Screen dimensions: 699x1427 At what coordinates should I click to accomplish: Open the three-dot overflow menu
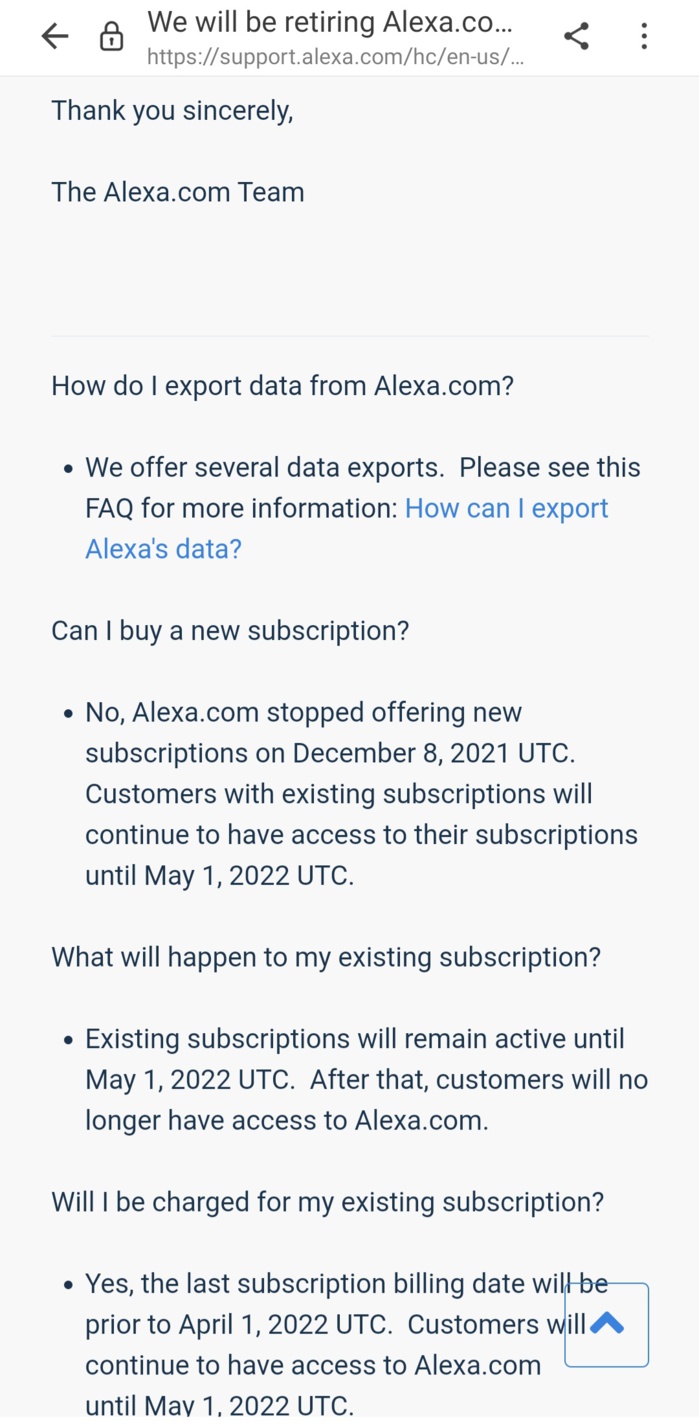coord(644,37)
